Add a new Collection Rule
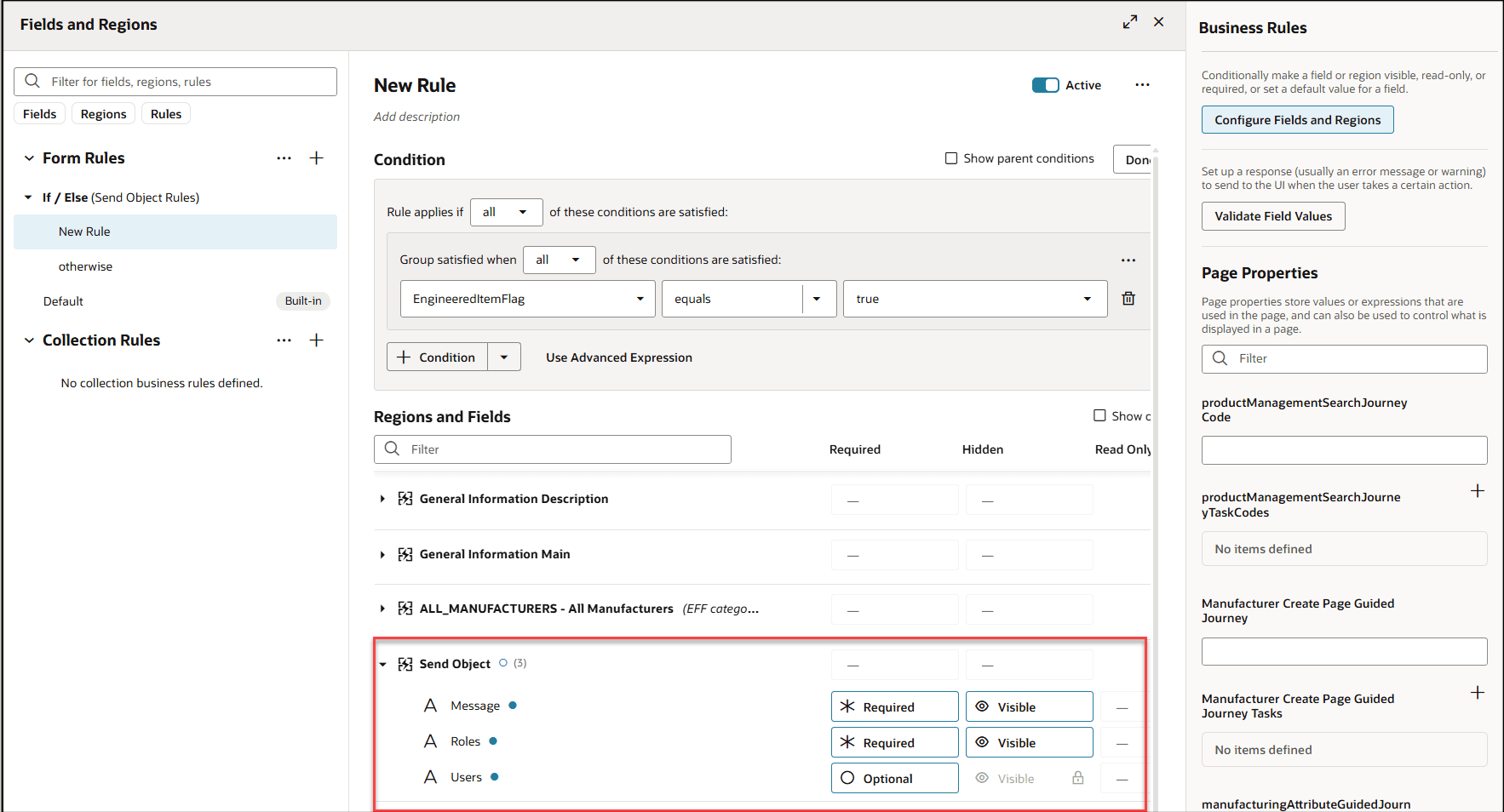This screenshot has height=812, width=1504. click(316, 340)
